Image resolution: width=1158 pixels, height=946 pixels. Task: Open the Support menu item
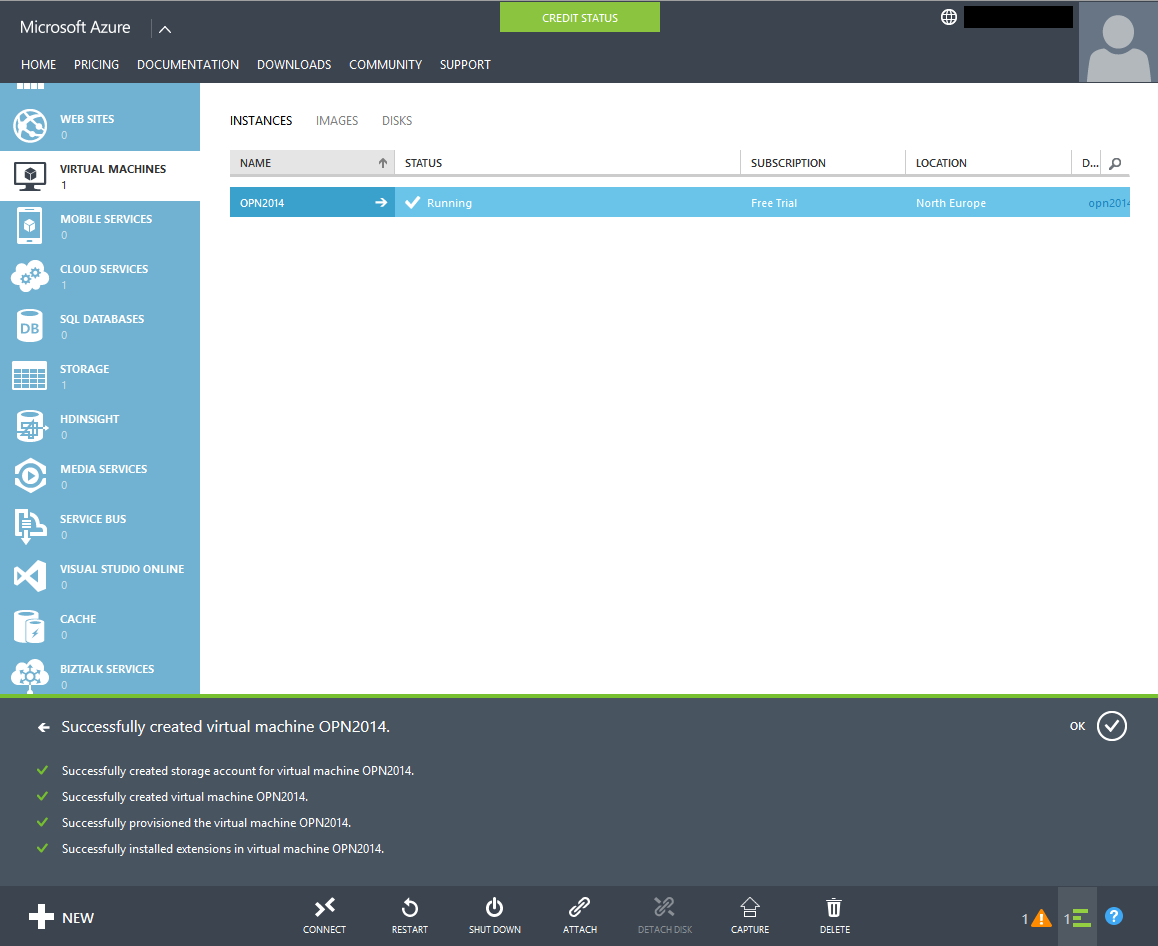click(x=465, y=64)
